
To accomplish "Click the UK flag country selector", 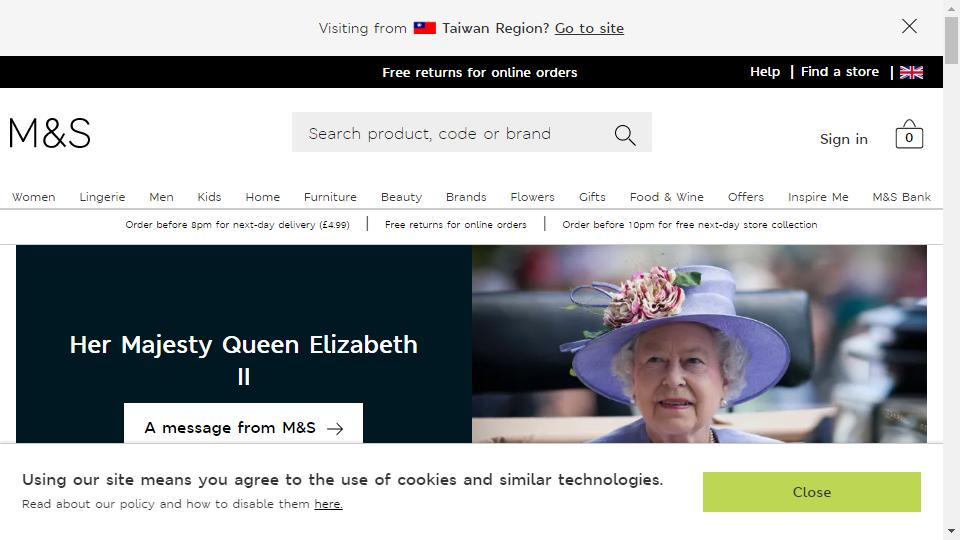I will 911,72.
